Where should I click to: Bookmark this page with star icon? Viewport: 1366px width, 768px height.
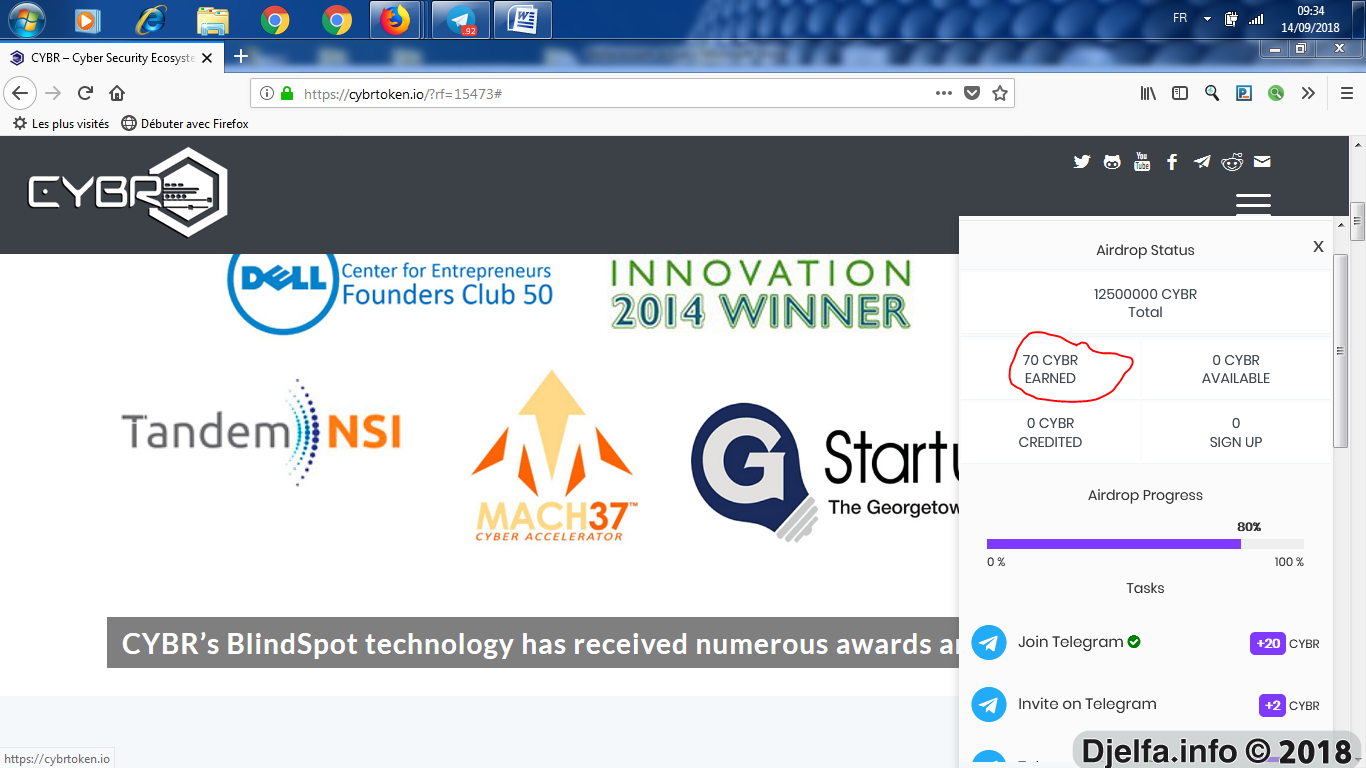(999, 93)
